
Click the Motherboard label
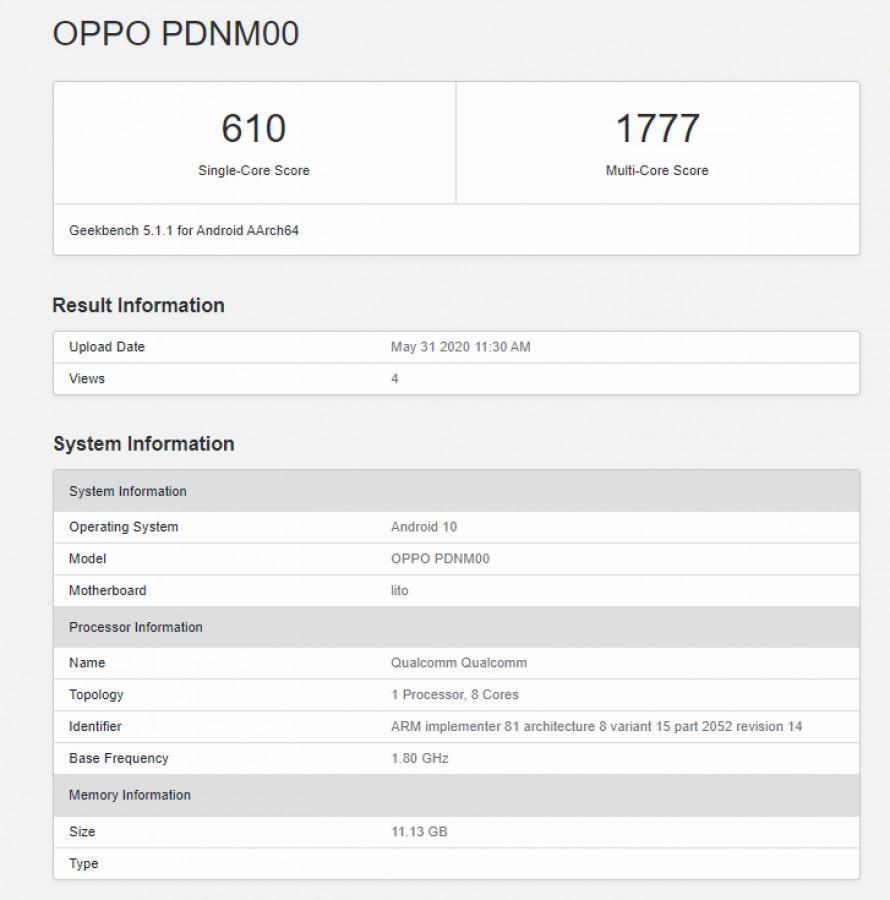(107, 591)
